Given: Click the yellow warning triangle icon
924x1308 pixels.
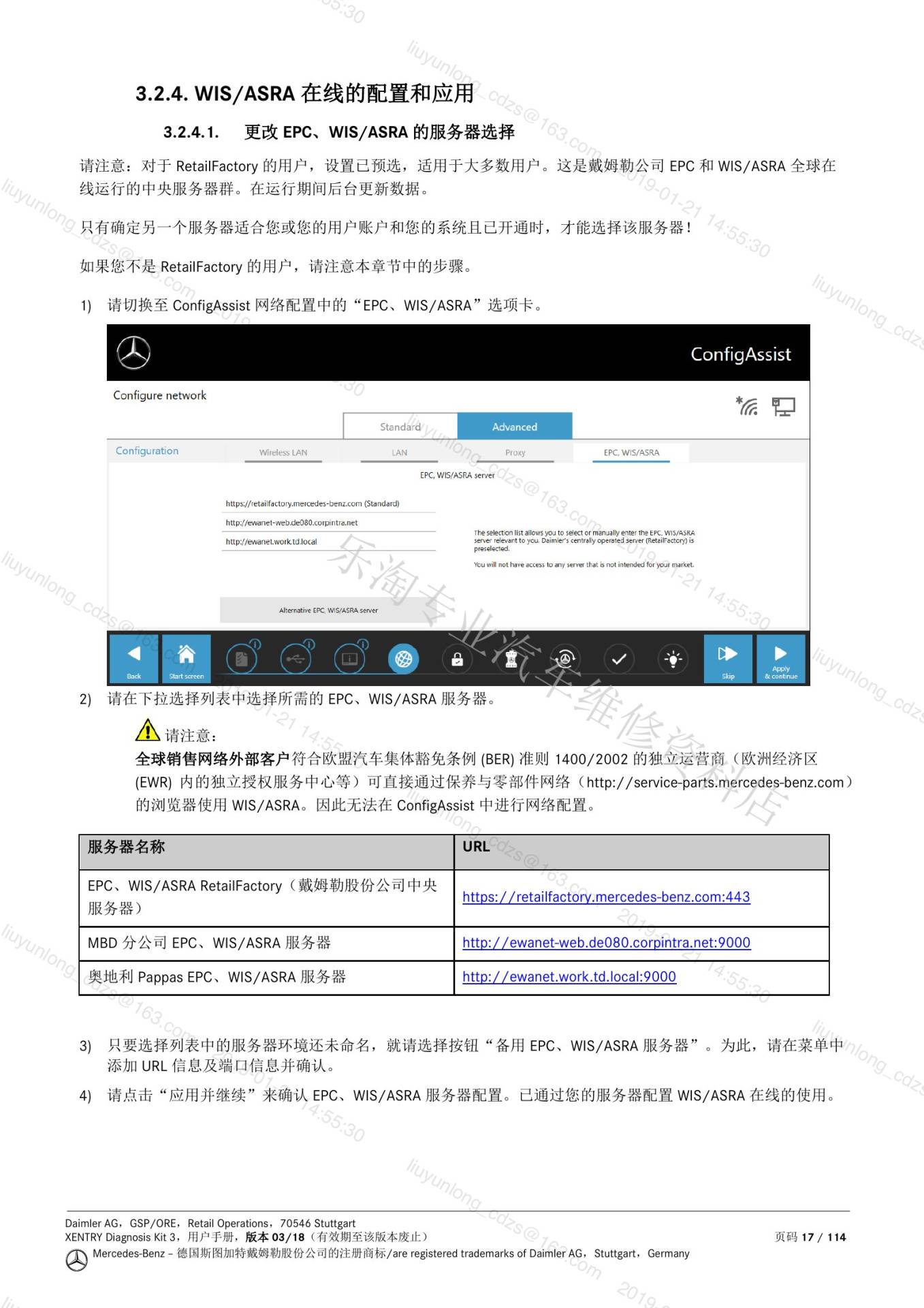Looking at the screenshot, I should click(147, 730).
